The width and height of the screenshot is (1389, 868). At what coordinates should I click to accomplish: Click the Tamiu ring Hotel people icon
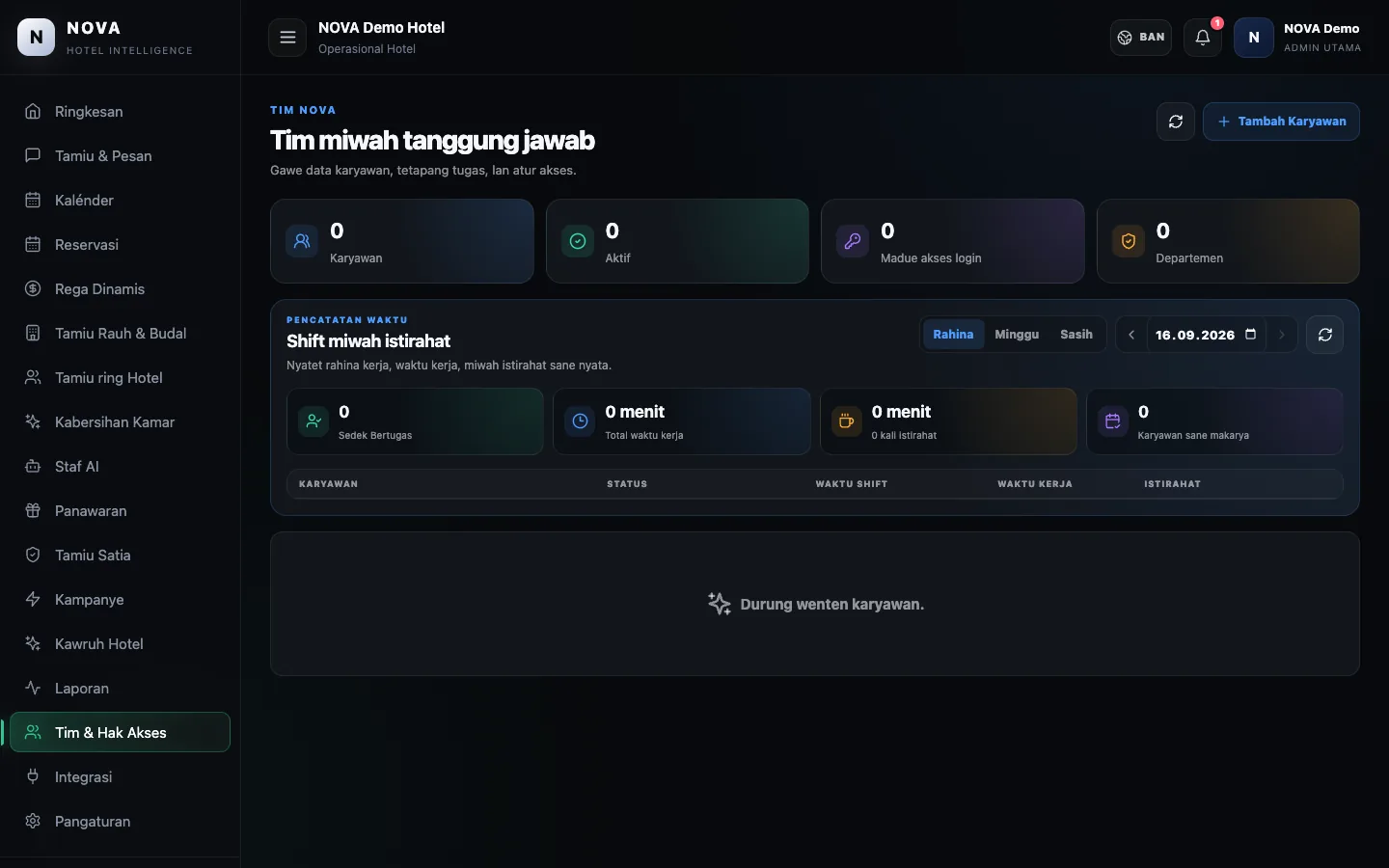(33, 377)
